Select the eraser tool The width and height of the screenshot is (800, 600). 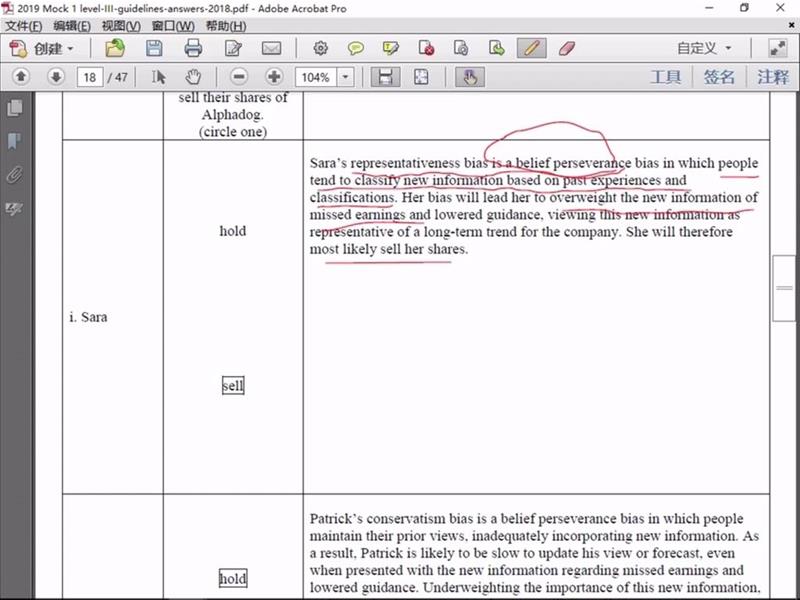[x=565, y=48]
